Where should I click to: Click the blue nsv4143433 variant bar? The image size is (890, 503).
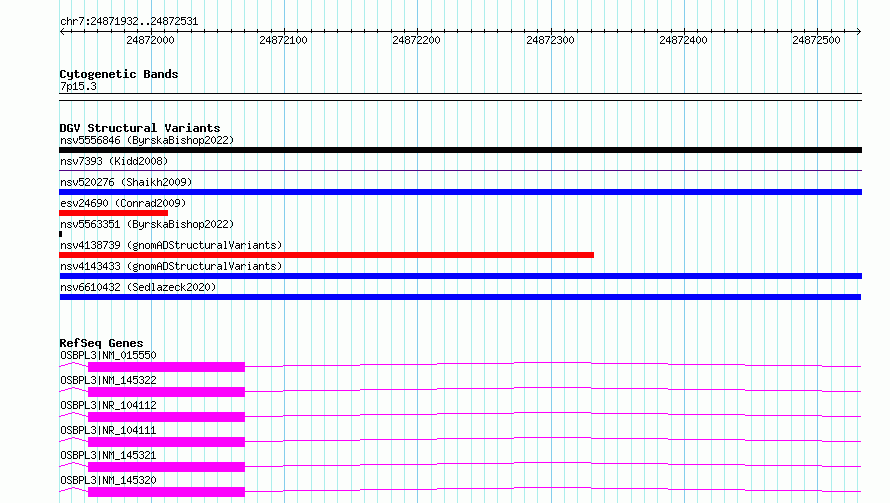[460, 276]
